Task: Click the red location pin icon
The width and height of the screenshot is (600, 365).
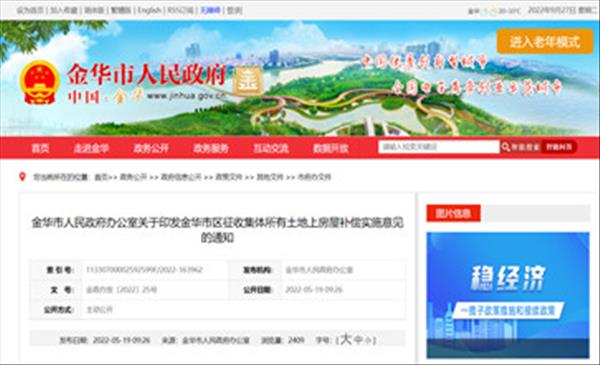Action: coord(22,177)
